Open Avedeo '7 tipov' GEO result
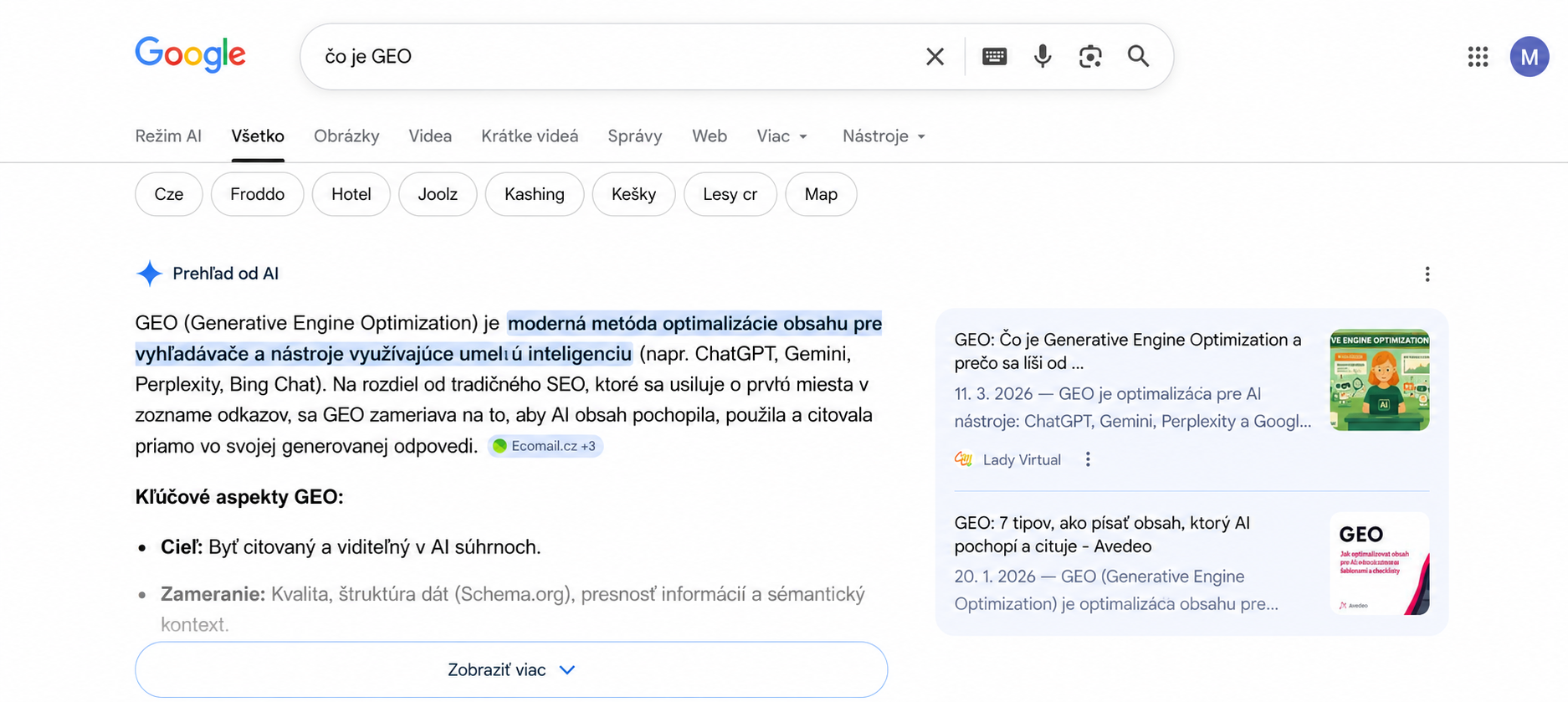This screenshot has width=1568, height=702. pyautogui.click(x=1102, y=535)
